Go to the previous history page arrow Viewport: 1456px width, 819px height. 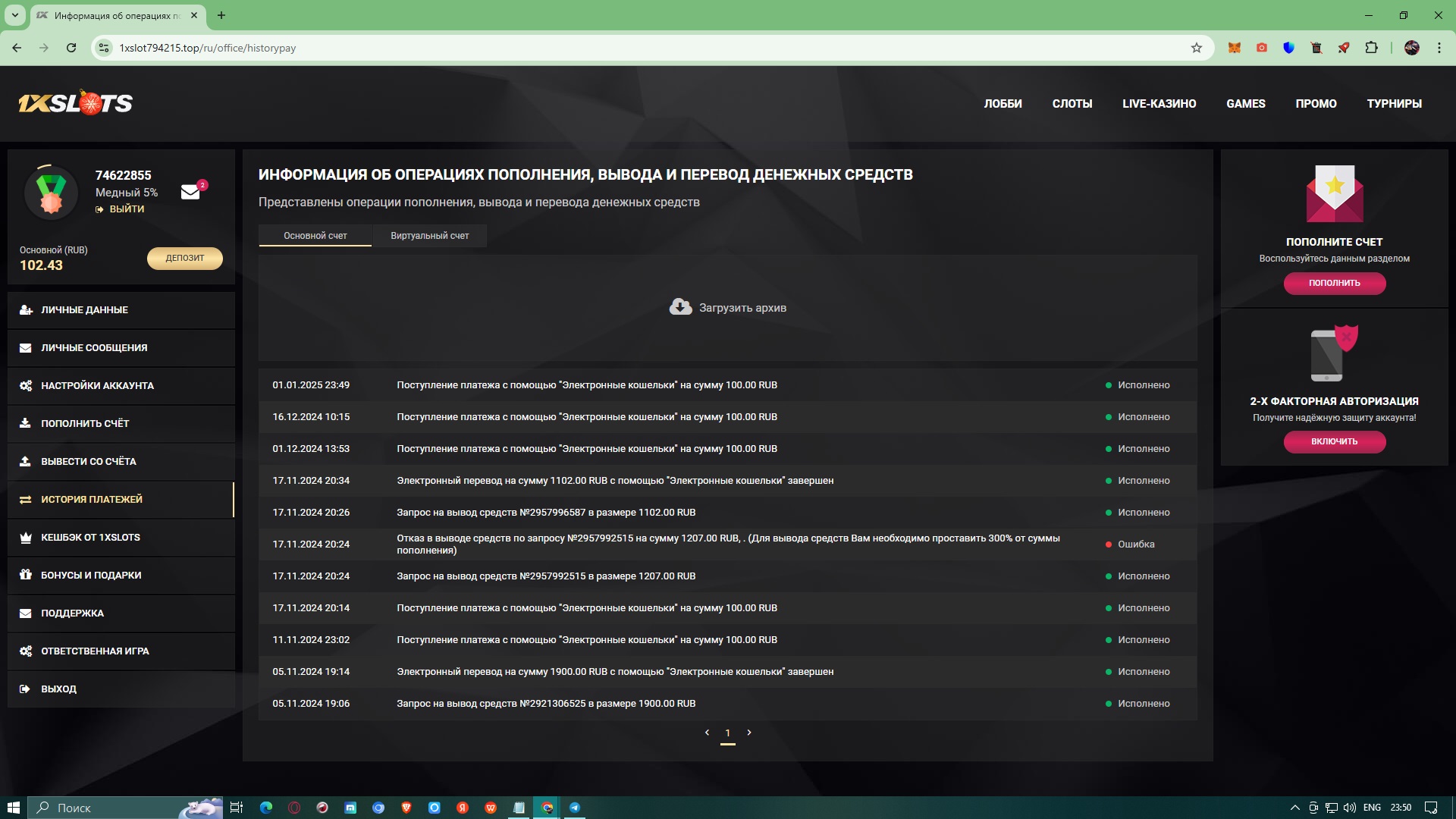click(x=707, y=733)
